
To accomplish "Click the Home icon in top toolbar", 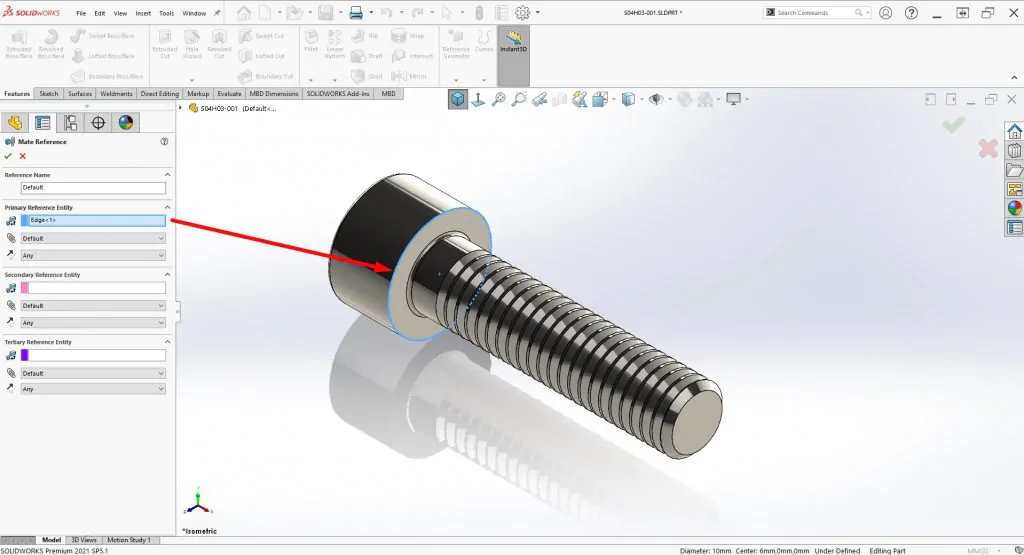I will [244, 12].
